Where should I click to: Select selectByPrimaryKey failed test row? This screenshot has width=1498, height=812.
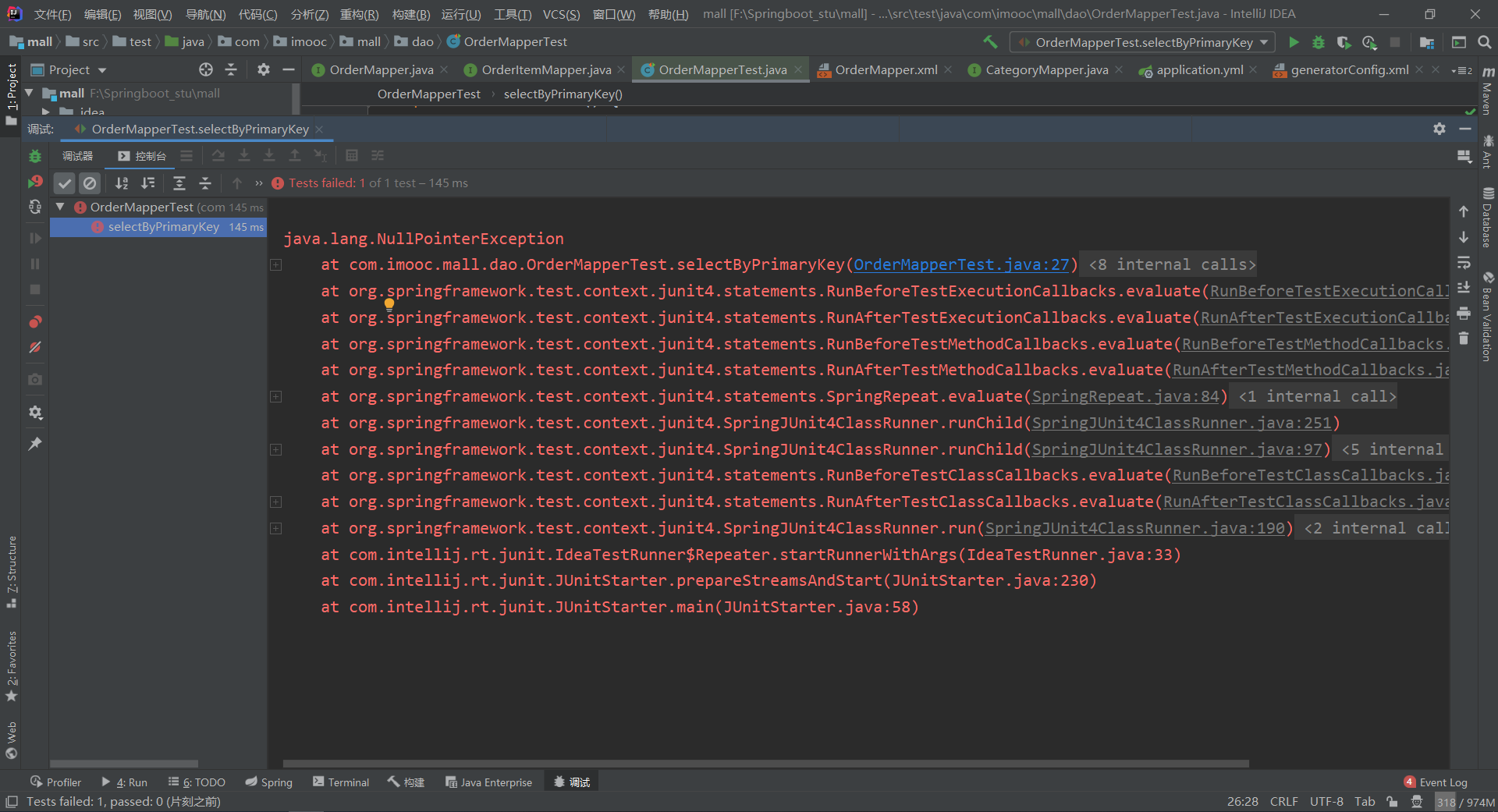(x=158, y=227)
